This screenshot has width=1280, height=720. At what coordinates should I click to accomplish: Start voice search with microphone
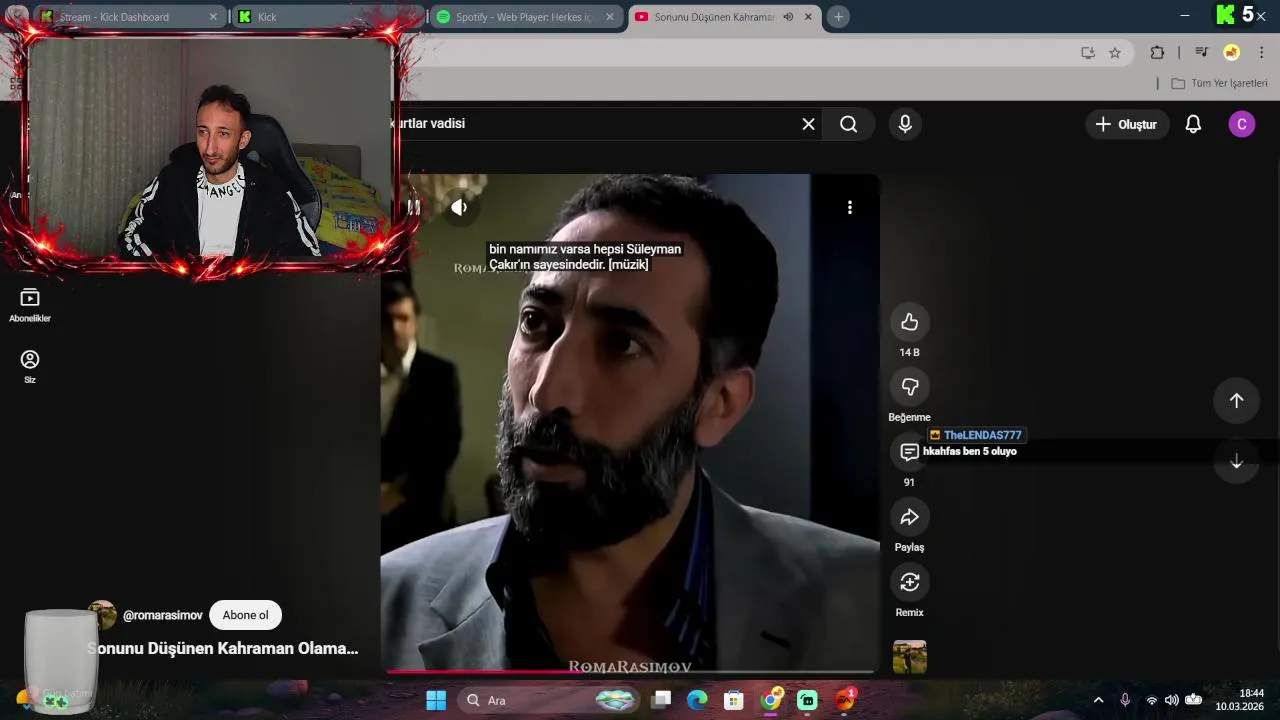905,124
